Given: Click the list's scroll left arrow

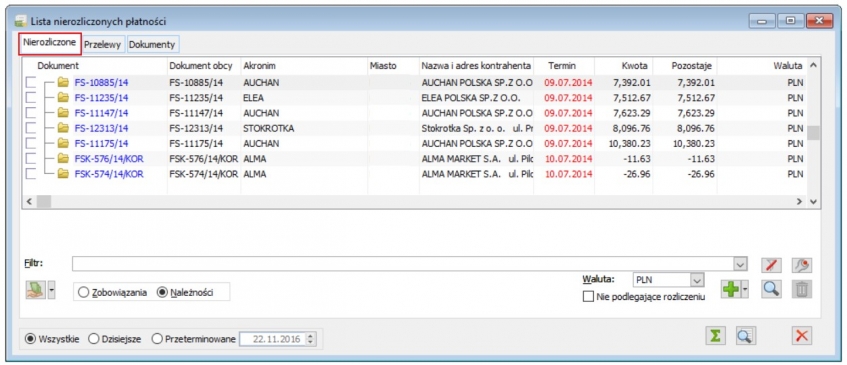Looking at the screenshot, I should [x=29, y=201].
